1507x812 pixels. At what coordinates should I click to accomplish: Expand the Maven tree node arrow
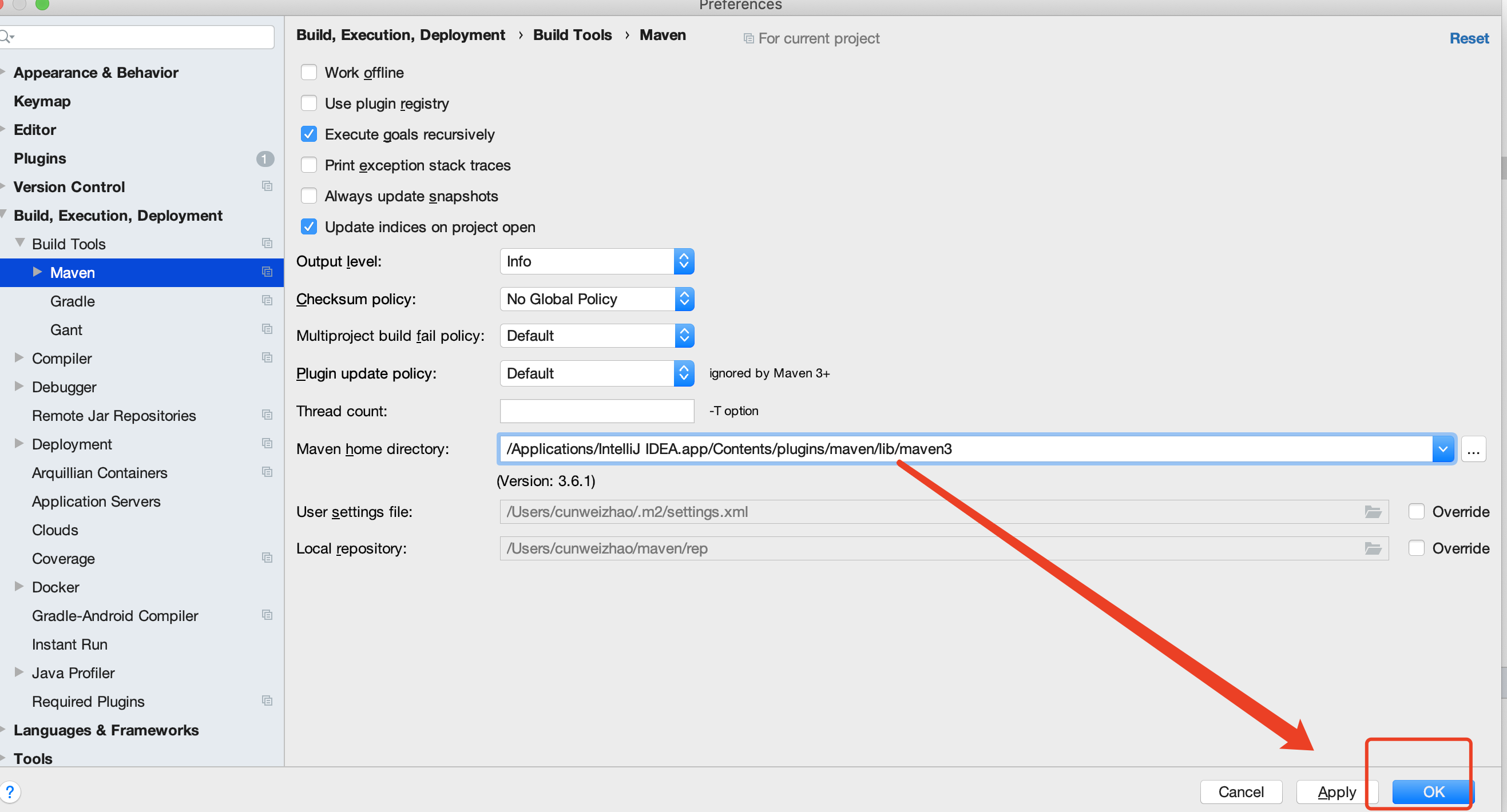[37, 272]
